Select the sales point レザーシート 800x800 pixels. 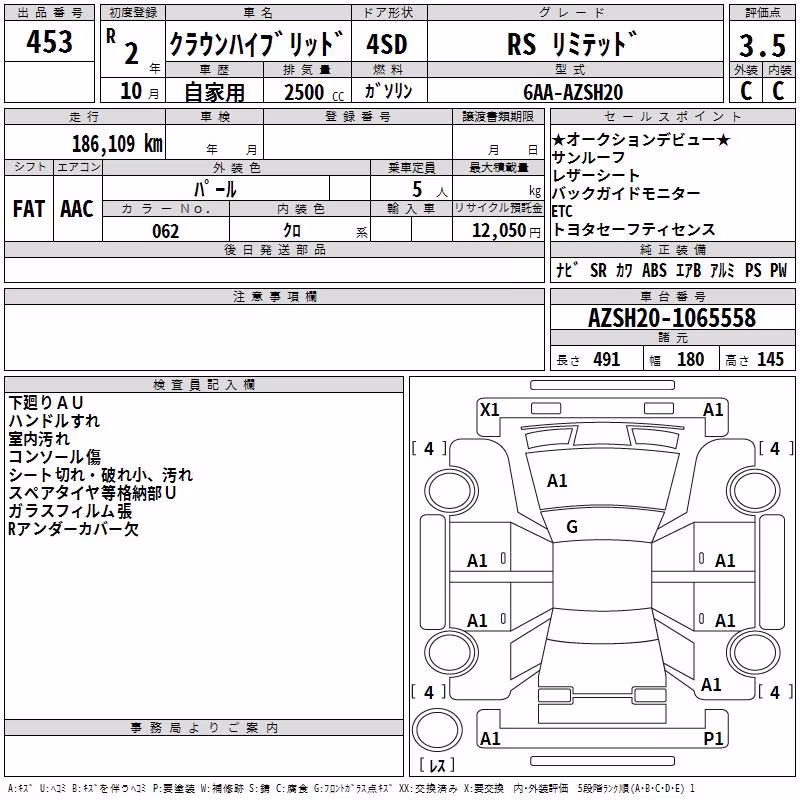click(x=595, y=176)
